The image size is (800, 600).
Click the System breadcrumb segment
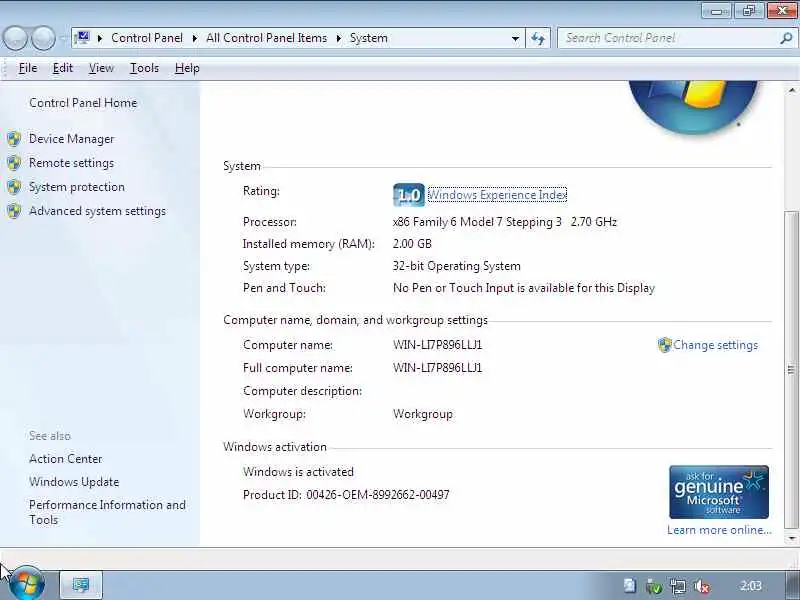click(368, 38)
